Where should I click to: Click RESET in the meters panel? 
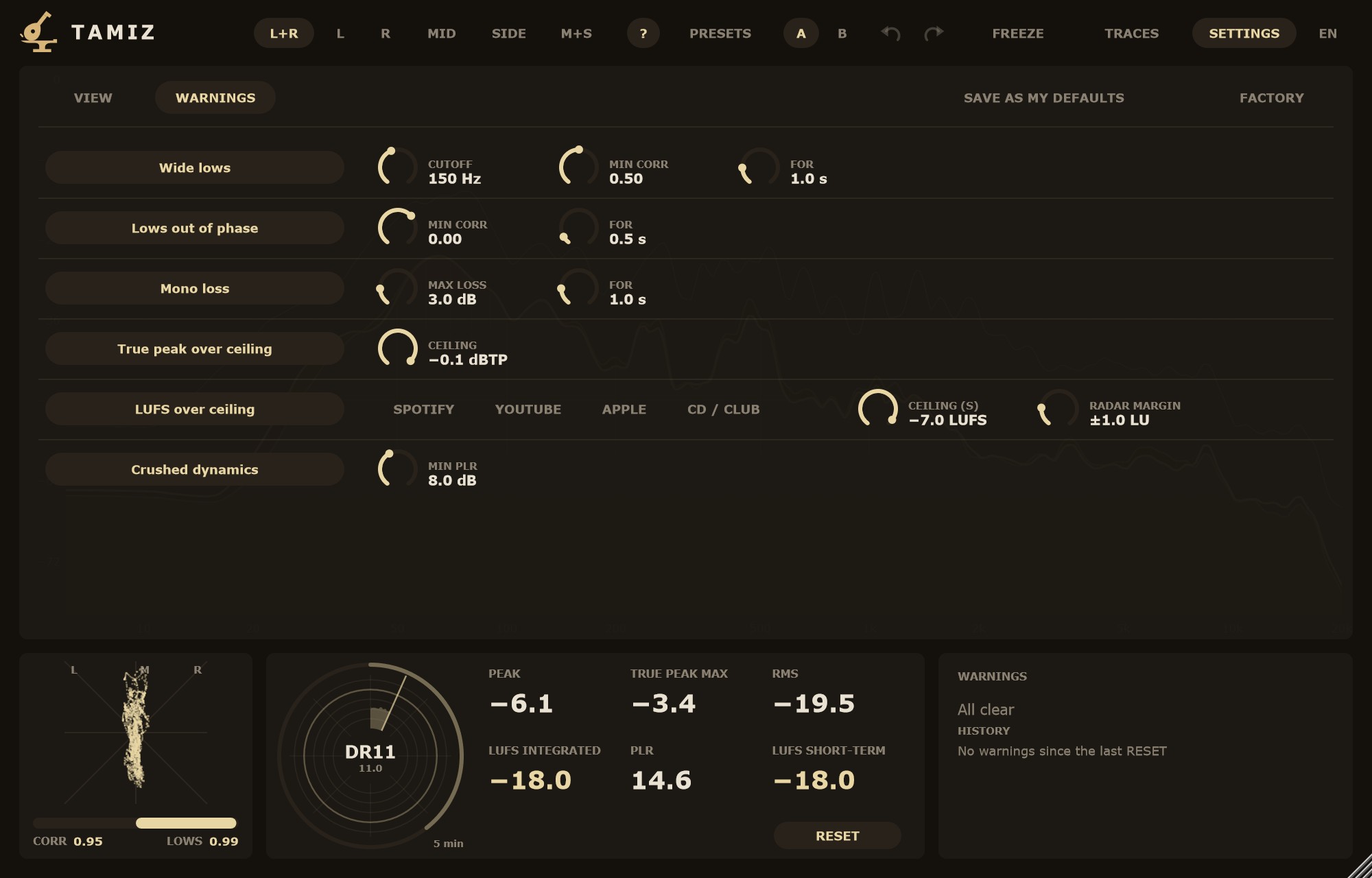pyautogui.click(x=838, y=835)
